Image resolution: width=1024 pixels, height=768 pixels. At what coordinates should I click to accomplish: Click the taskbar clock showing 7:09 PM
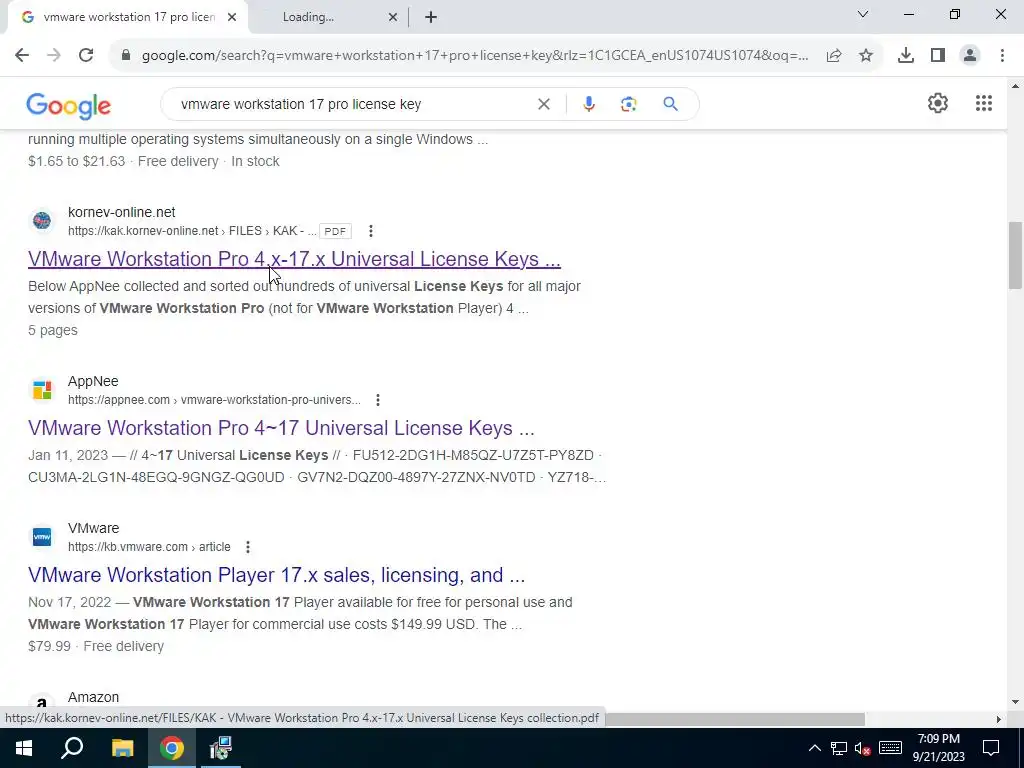(x=938, y=748)
